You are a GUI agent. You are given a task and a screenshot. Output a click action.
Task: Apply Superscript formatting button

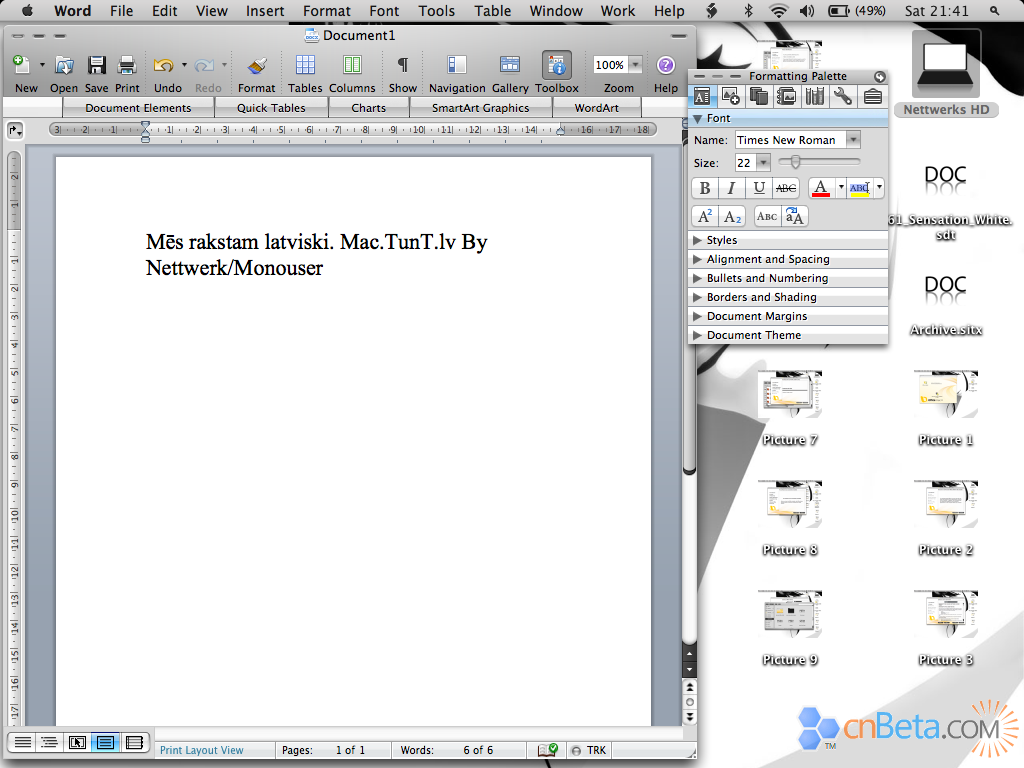pos(705,216)
